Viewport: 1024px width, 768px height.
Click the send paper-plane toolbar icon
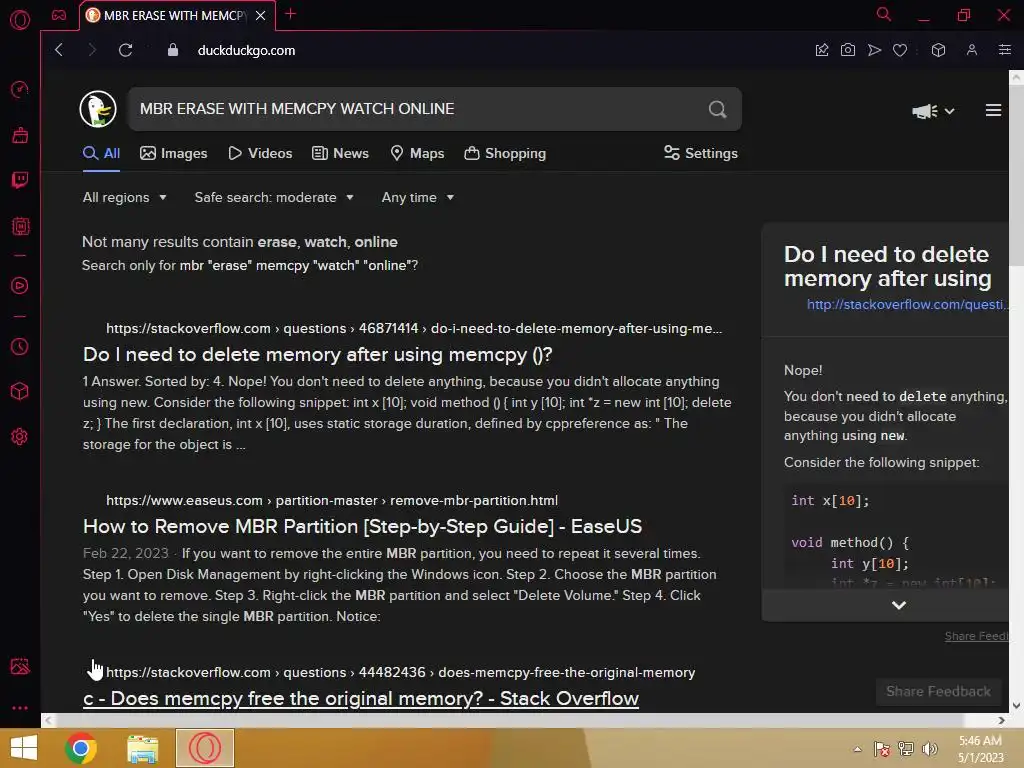click(874, 50)
